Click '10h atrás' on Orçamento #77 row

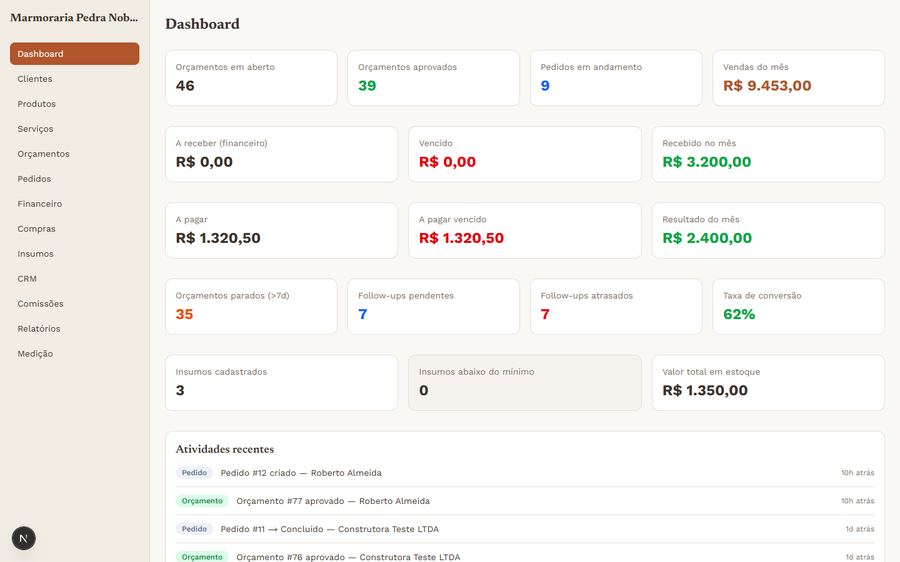coord(858,501)
